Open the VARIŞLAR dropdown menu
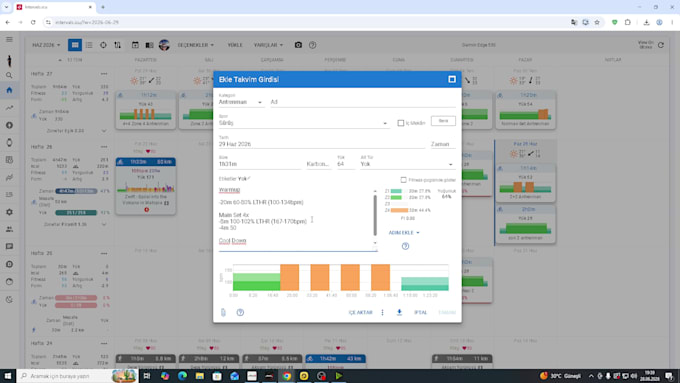The height and width of the screenshot is (383, 680). click(x=268, y=45)
